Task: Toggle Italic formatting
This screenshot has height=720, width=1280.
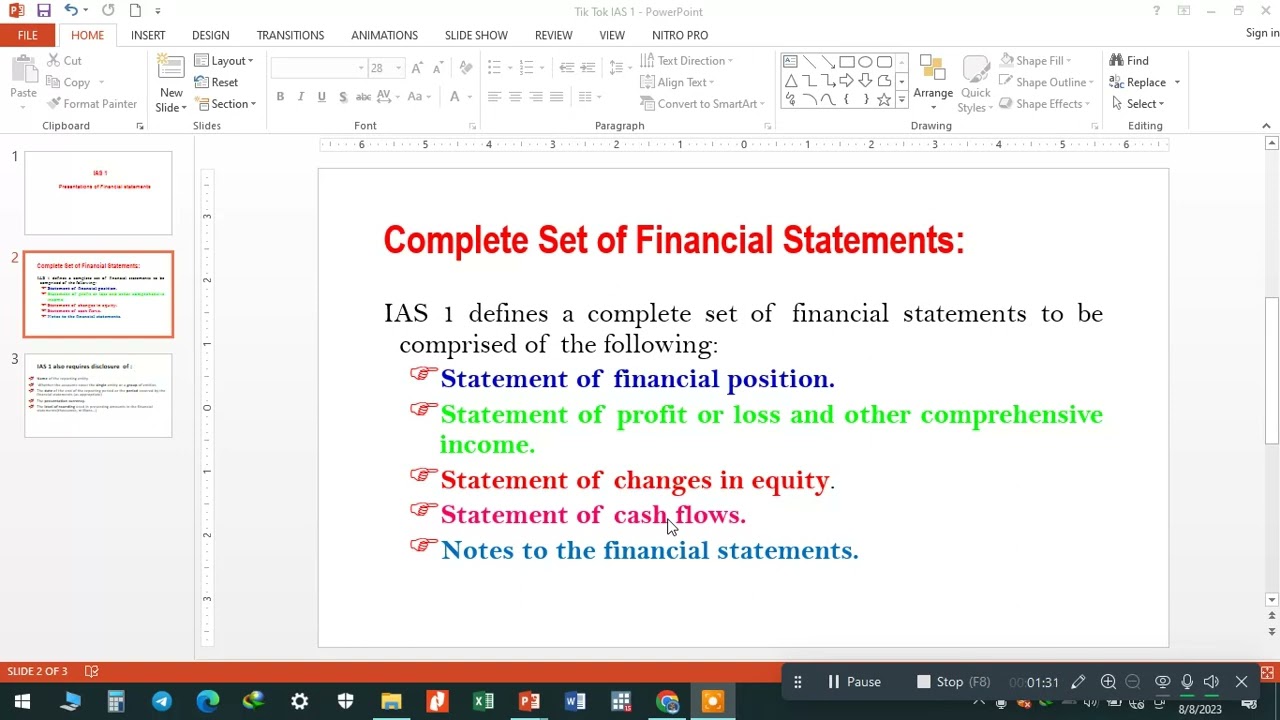Action: [301, 97]
